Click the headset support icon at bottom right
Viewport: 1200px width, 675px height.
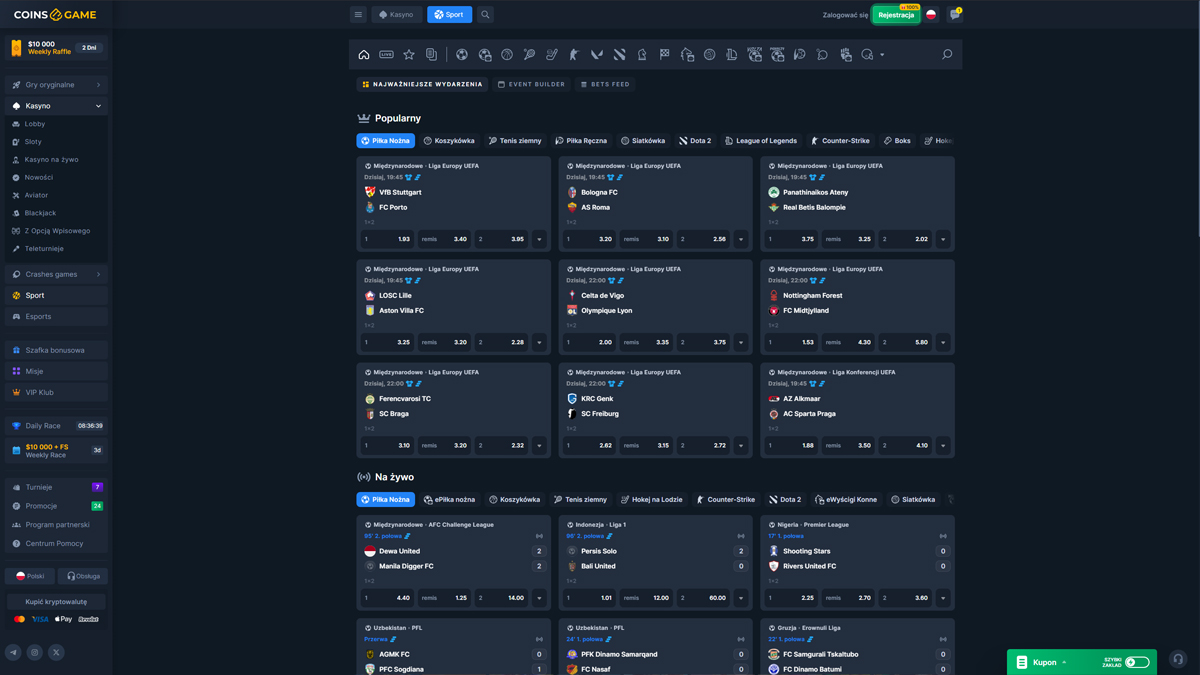point(1178,660)
